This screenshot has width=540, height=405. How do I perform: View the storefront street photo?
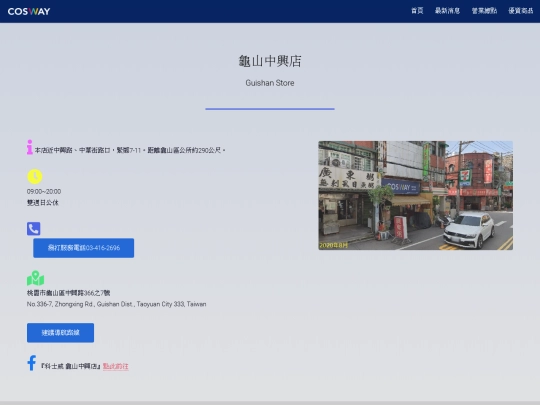pyautogui.click(x=416, y=195)
